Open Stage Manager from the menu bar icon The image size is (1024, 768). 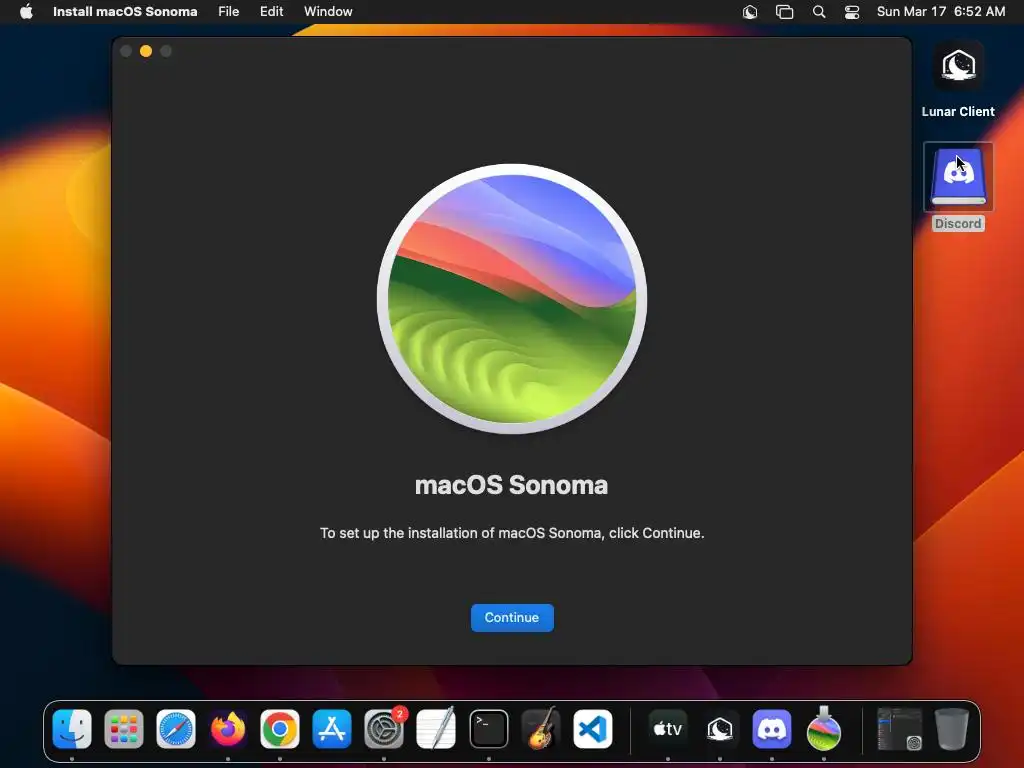tap(784, 12)
